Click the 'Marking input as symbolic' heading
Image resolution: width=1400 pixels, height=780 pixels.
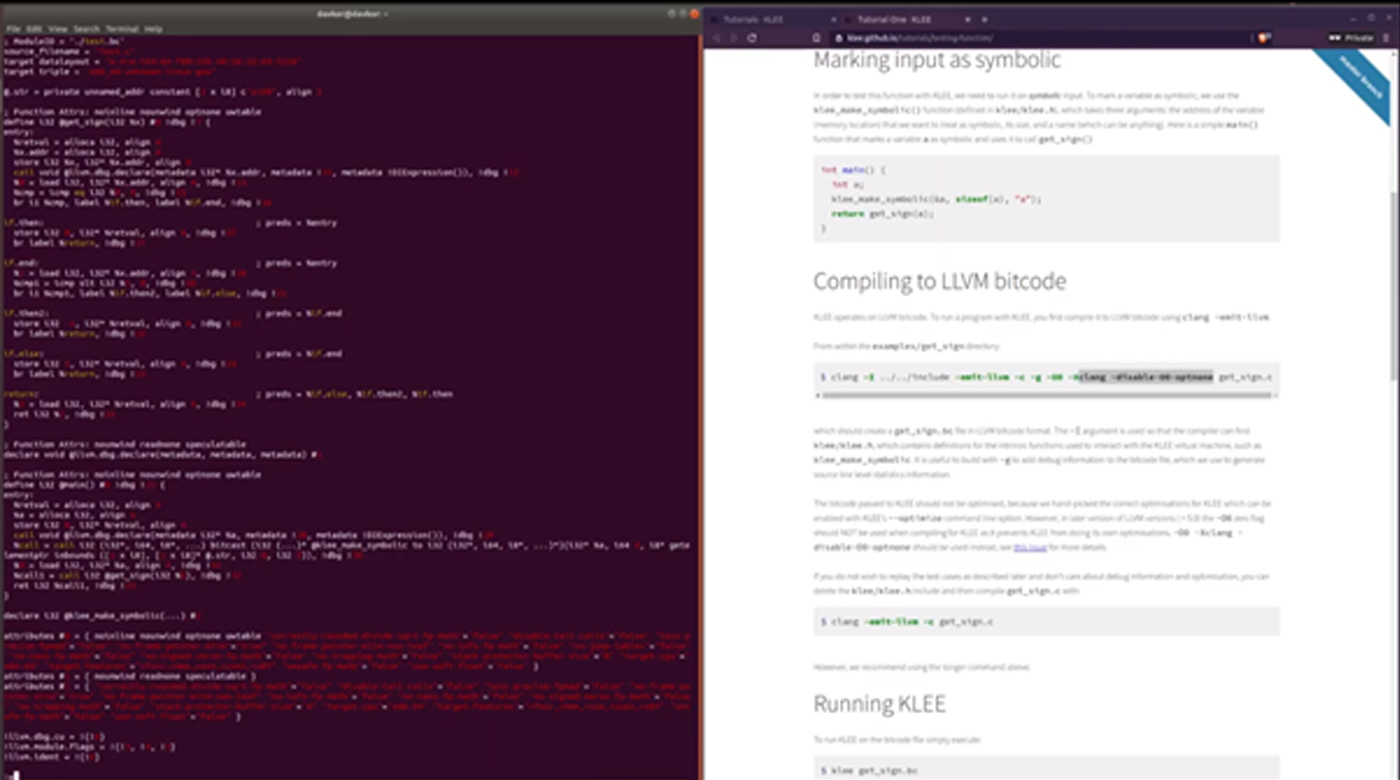937,60
